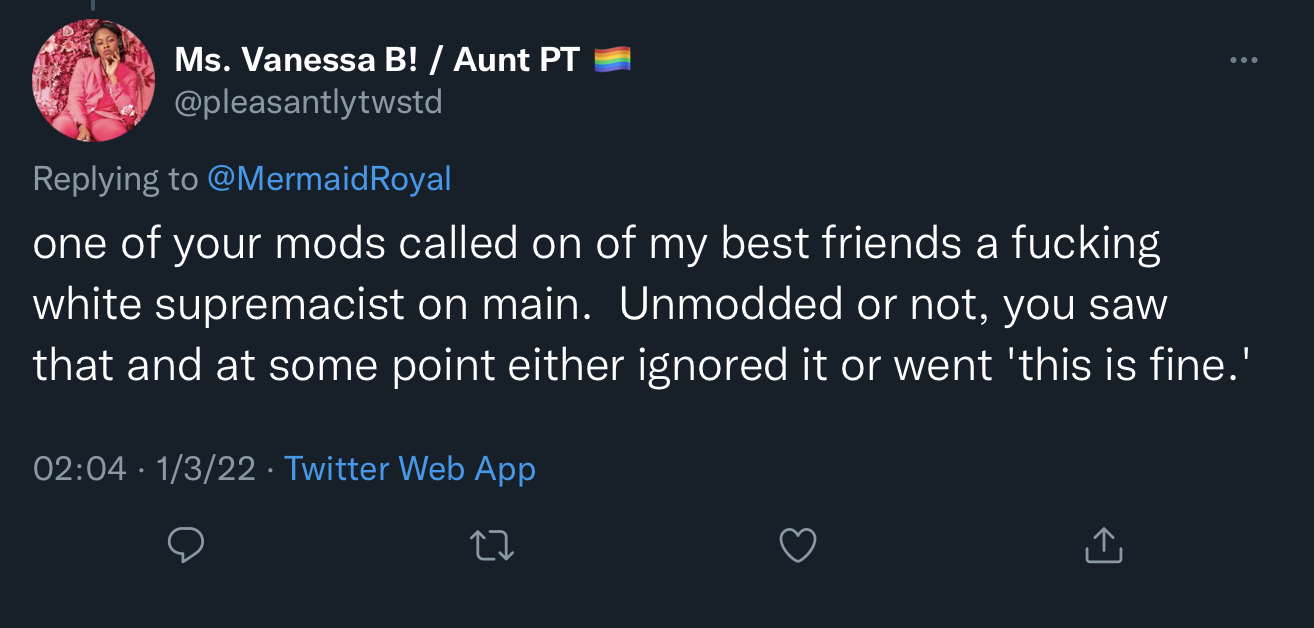Click the reply speech bubble icon
This screenshot has width=1314, height=628.
(x=186, y=545)
